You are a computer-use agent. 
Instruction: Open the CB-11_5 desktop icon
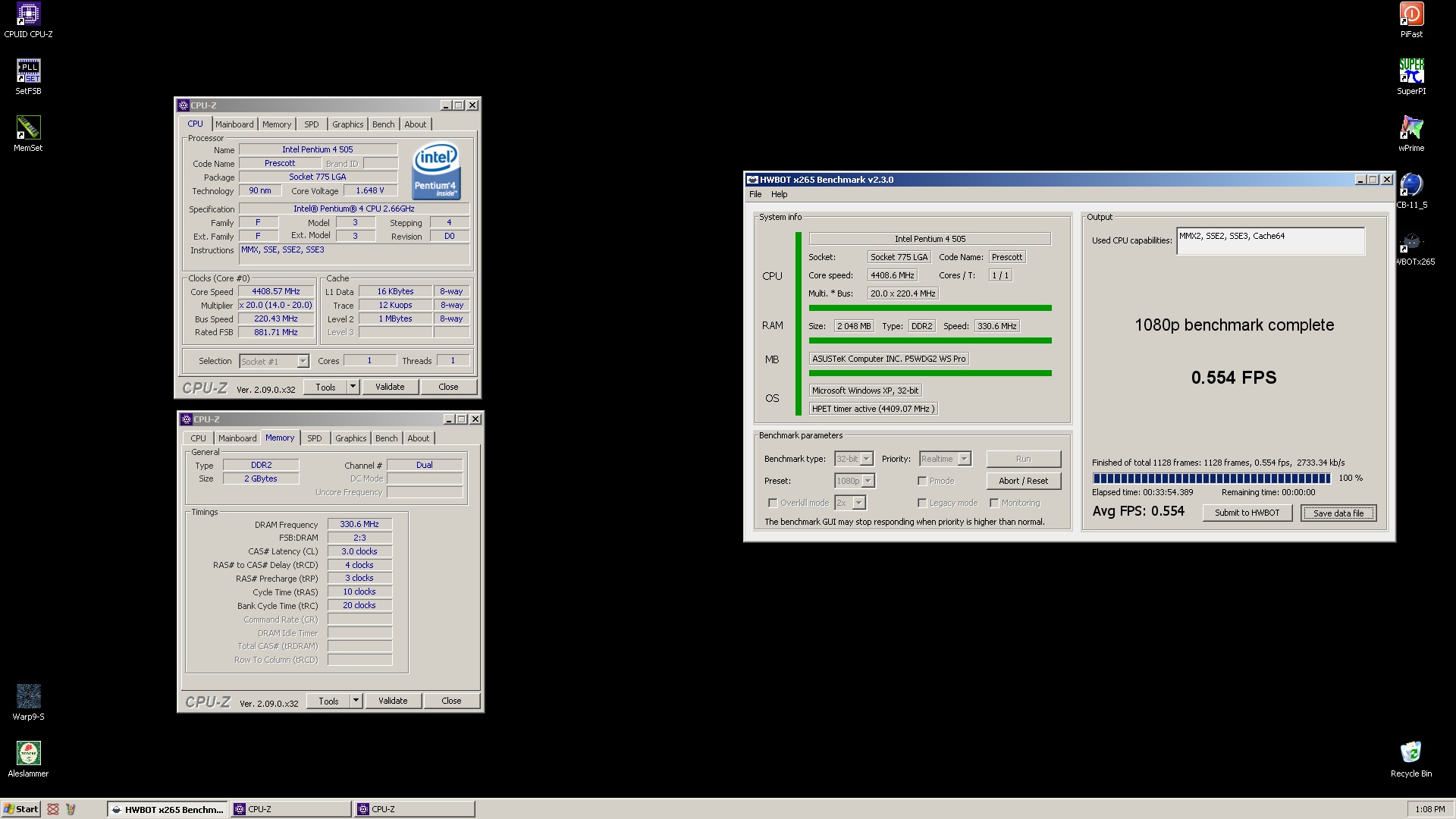pyautogui.click(x=1411, y=191)
